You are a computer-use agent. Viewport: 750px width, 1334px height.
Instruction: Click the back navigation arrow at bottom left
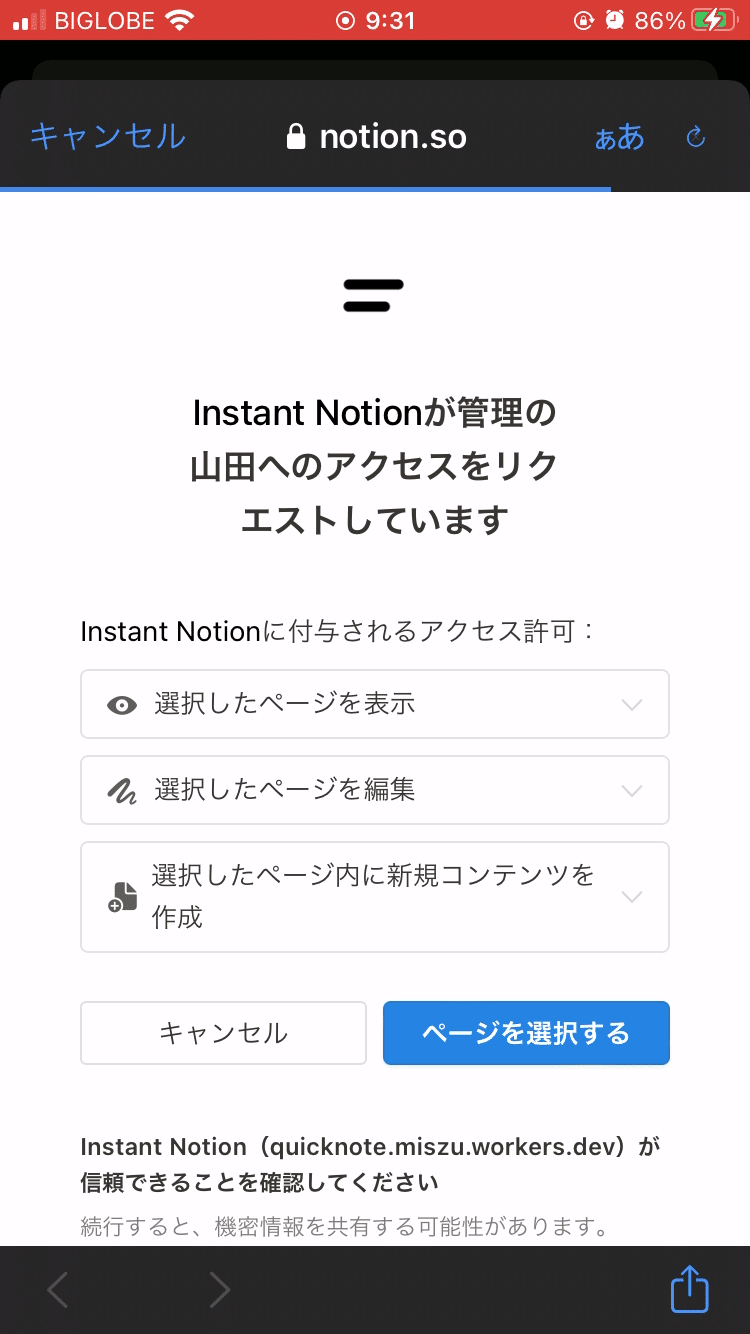[x=56, y=1289]
